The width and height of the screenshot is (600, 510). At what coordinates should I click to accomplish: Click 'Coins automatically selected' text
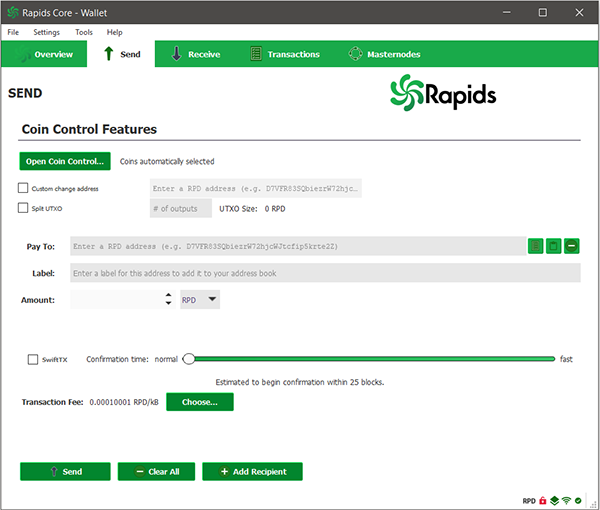pyautogui.click(x=167, y=161)
